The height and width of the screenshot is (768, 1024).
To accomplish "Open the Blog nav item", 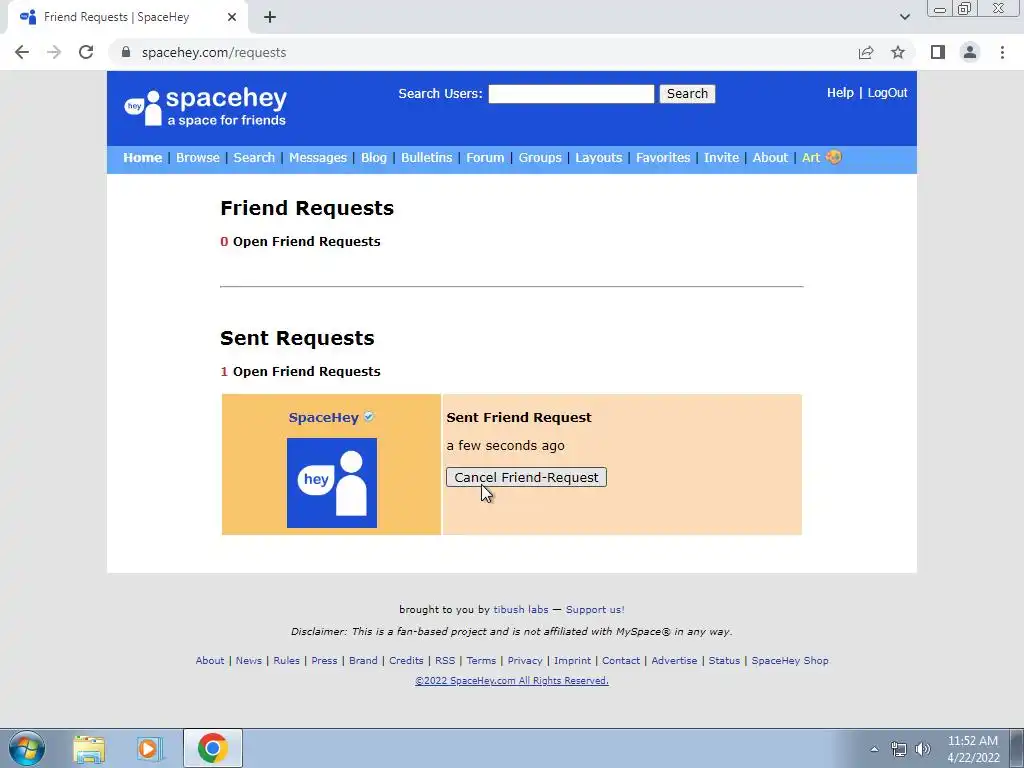I will point(374,157).
